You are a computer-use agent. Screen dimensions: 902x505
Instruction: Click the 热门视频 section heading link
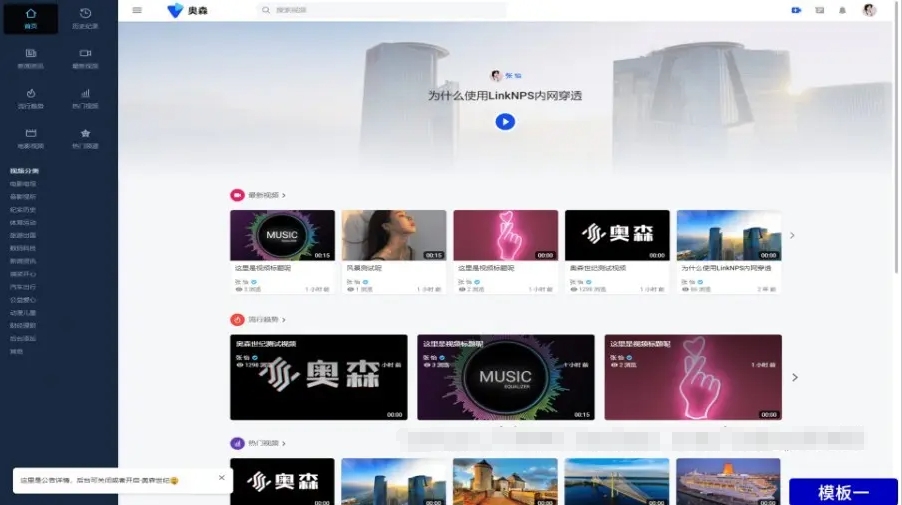point(260,443)
